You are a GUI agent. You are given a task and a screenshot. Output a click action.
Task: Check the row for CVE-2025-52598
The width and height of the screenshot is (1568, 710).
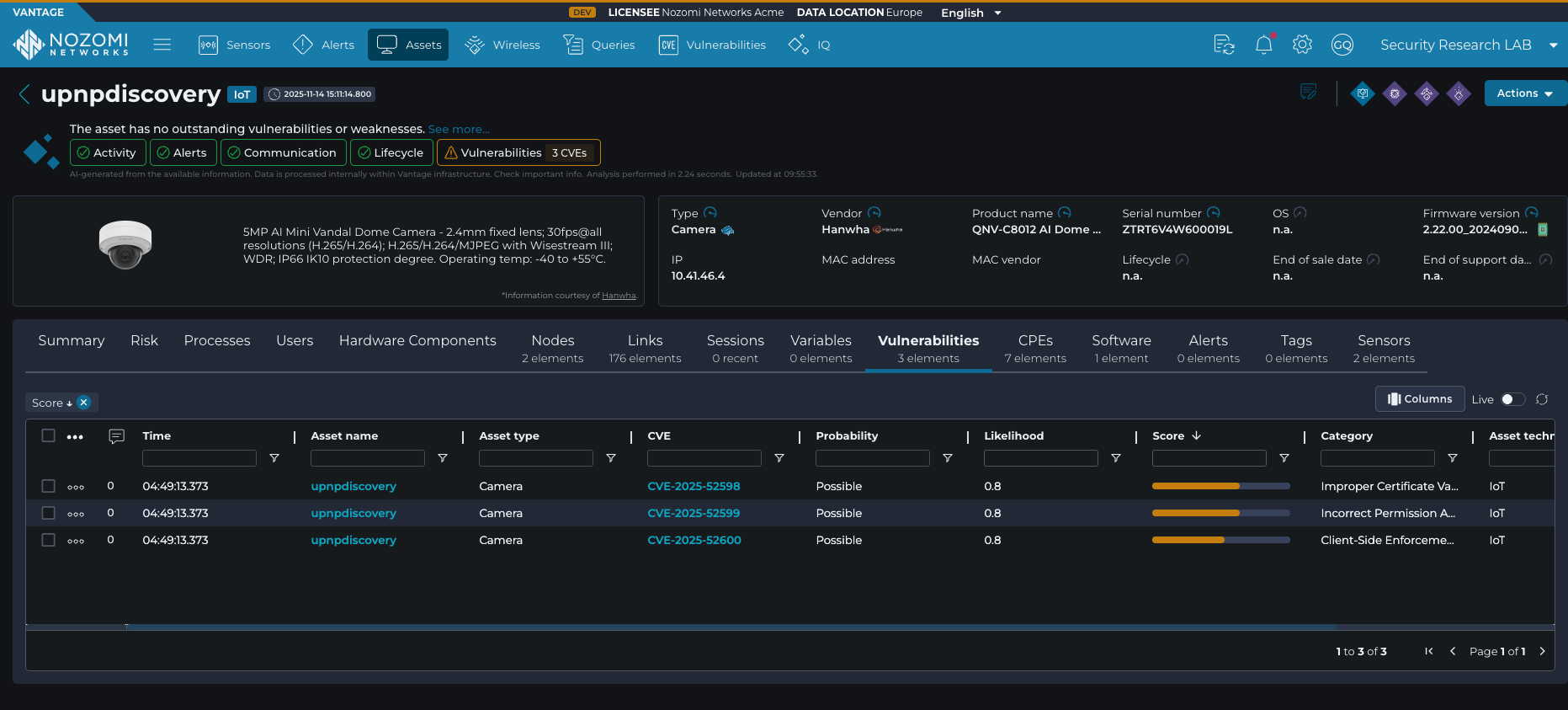click(49, 486)
